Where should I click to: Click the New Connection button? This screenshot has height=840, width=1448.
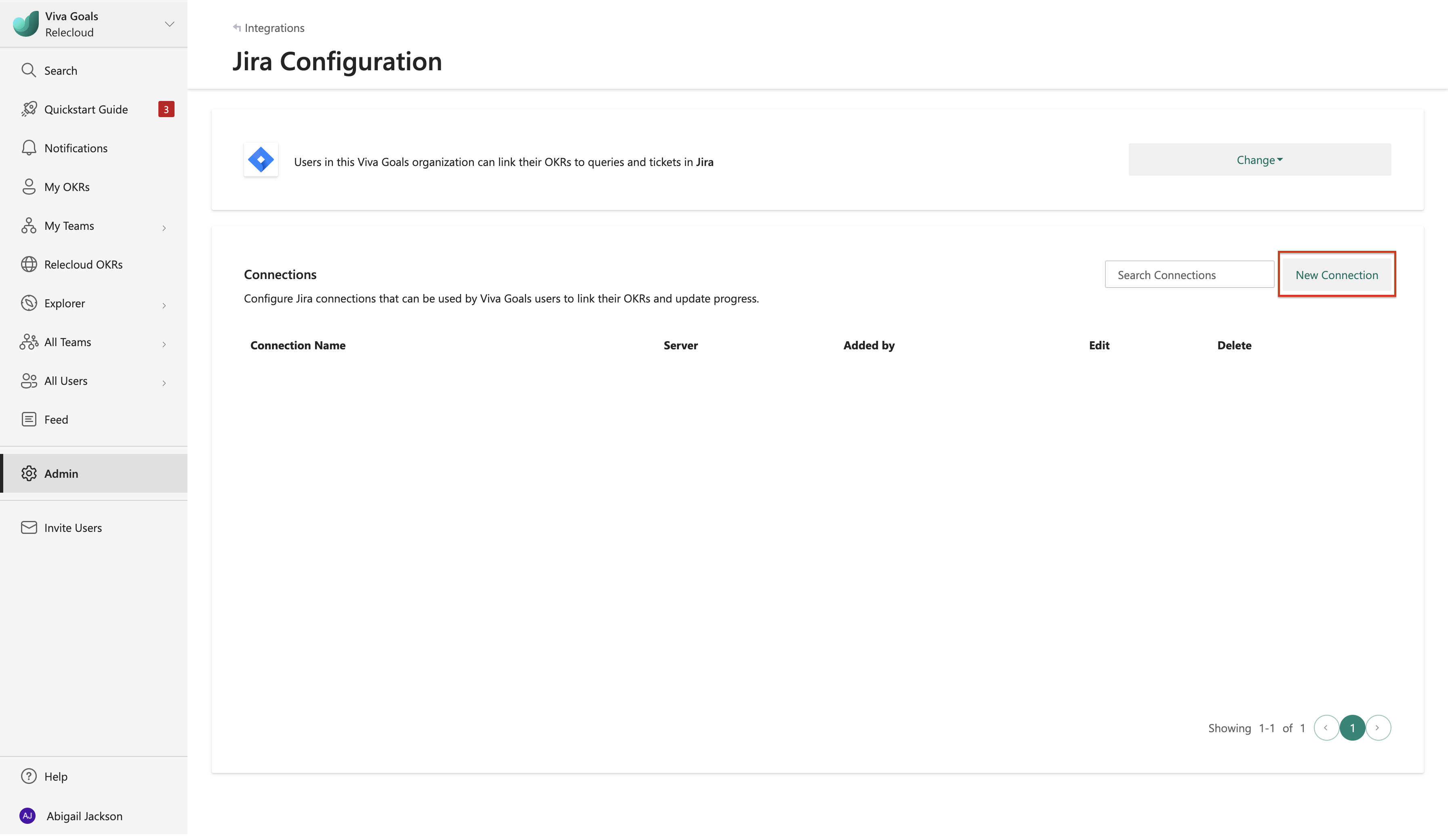click(1336, 275)
